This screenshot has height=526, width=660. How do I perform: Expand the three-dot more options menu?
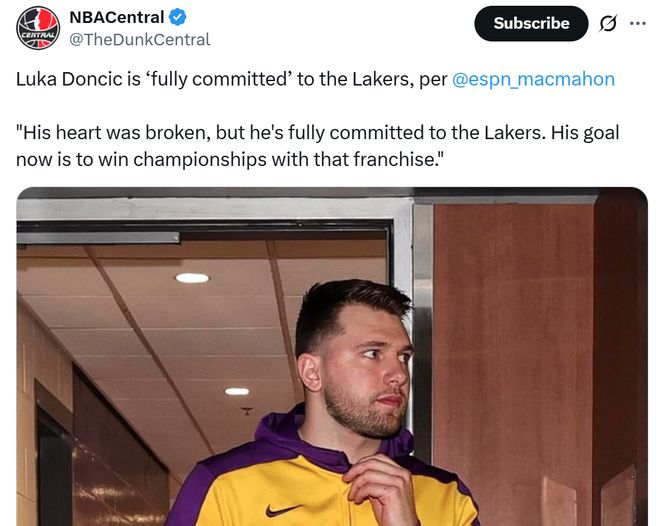pos(637,23)
